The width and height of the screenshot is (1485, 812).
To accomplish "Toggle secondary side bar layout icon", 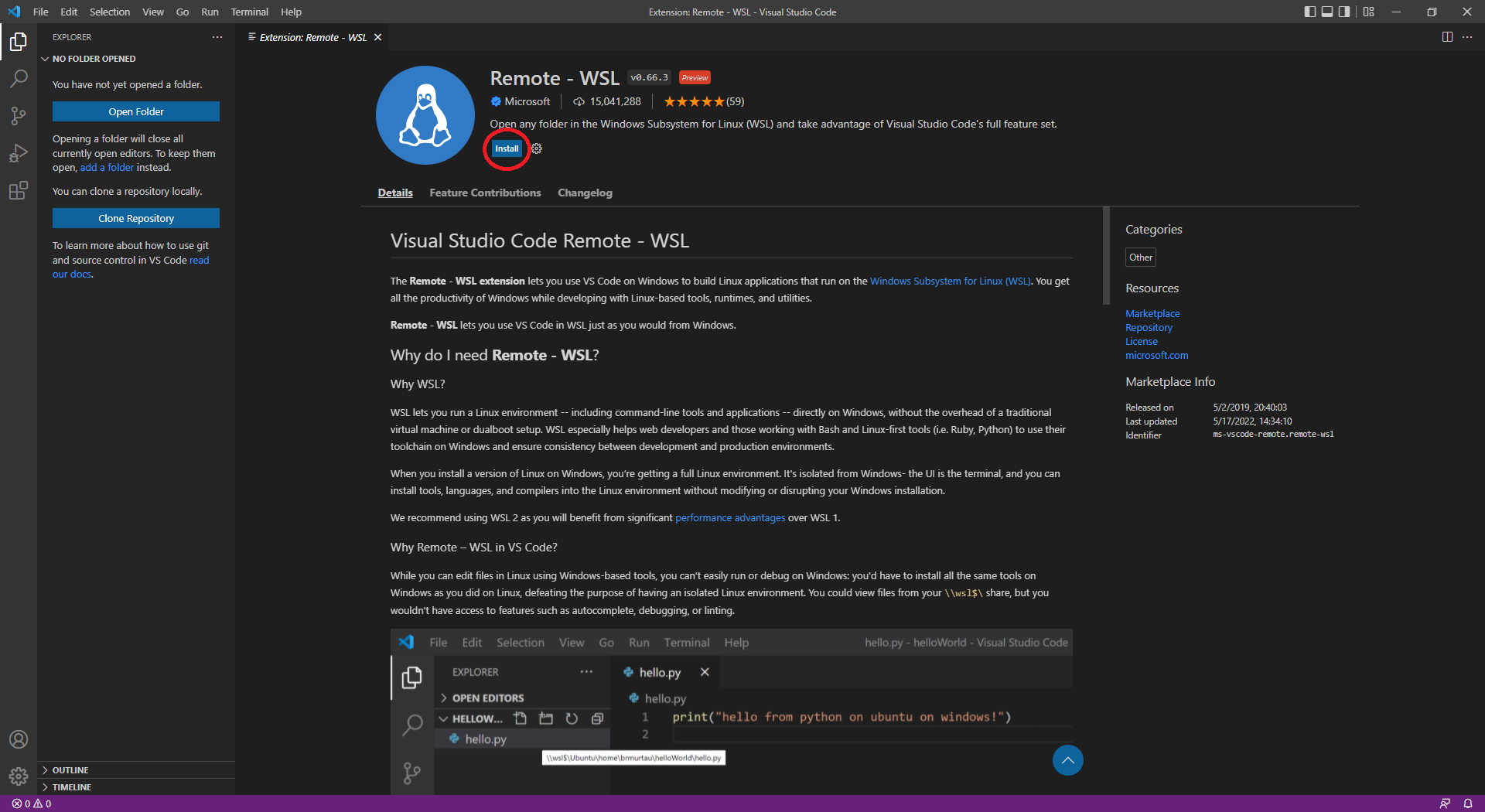I will (x=1344, y=12).
